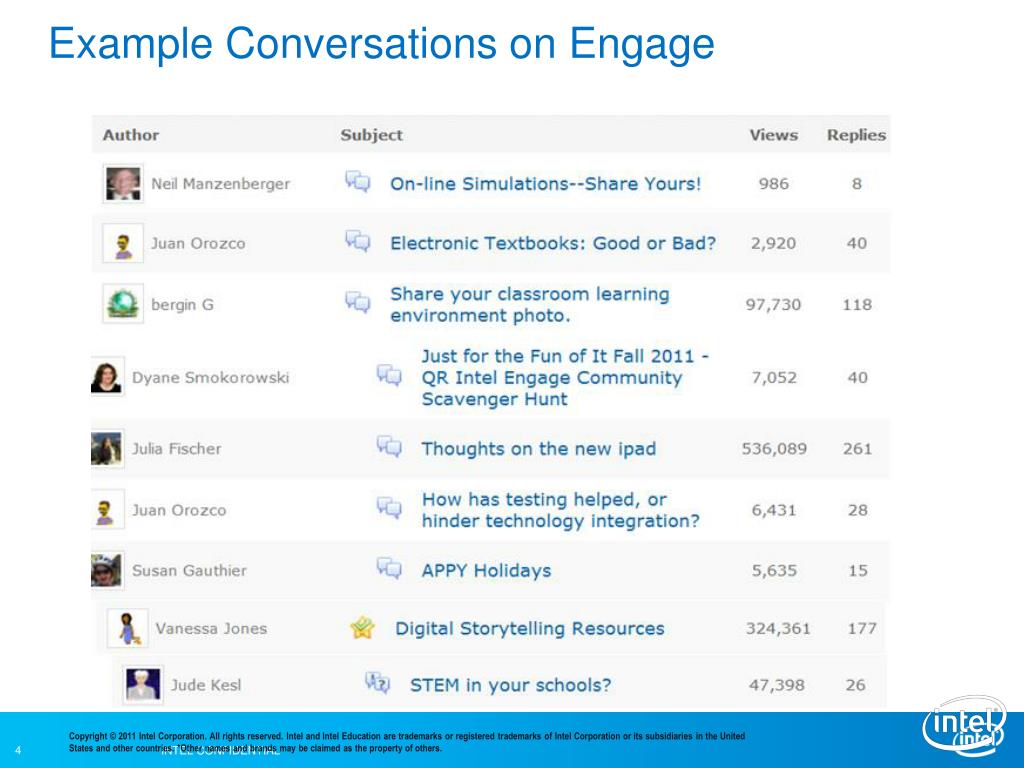Click discussion icon beside Electronic Textbooks thread
Screen dimensions: 1024x768
(358, 241)
